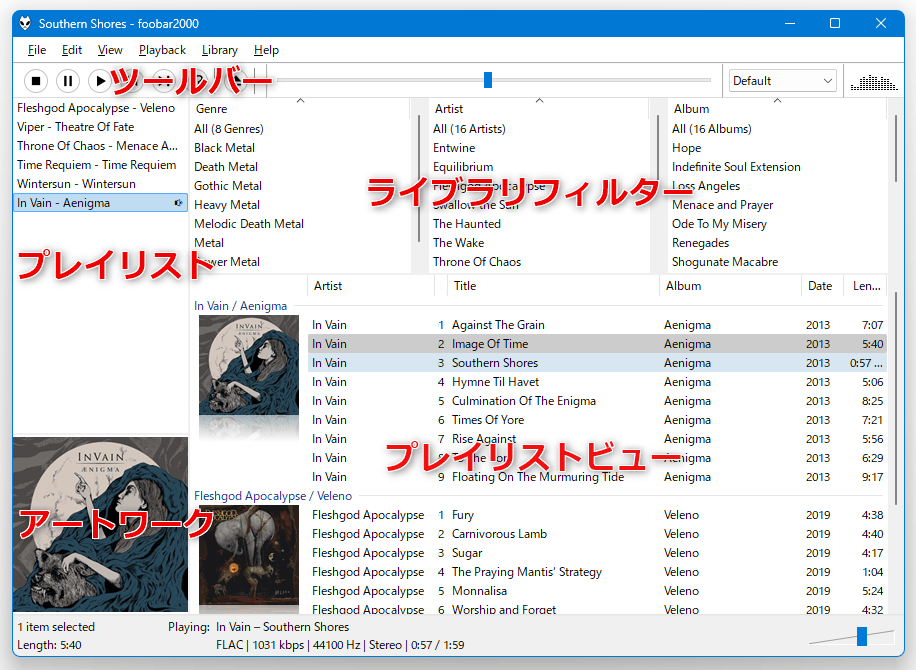Click the large In Vain artwork panel
The height and width of the screenshot is (670, 916).
[x=100, y=524]
